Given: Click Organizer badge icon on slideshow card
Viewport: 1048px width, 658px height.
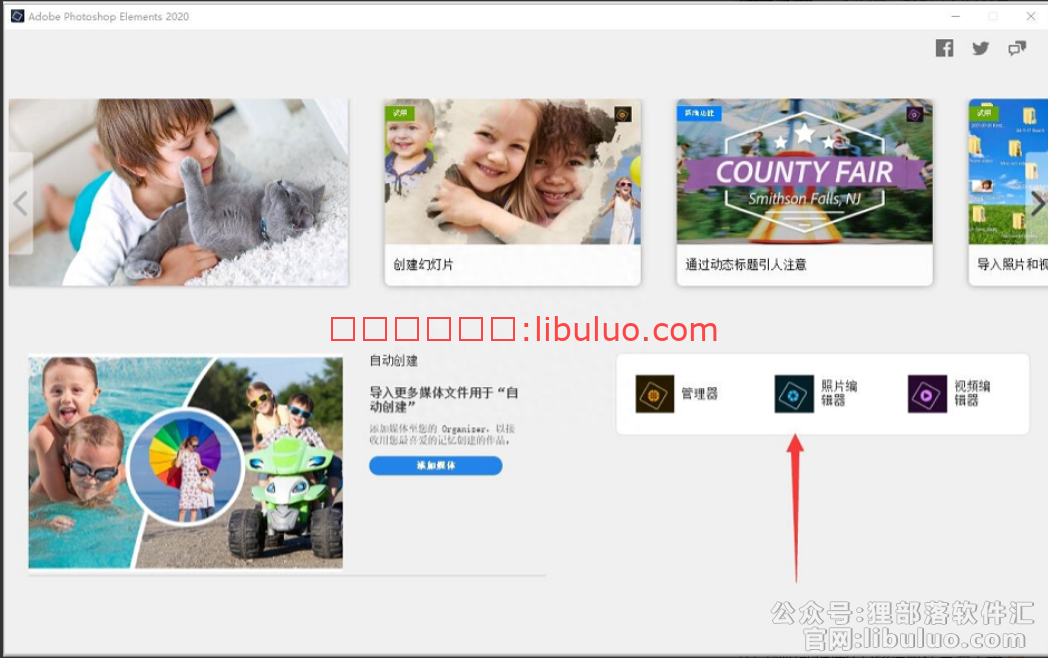Looking at the screenshot, I should (x=622, y=114).
